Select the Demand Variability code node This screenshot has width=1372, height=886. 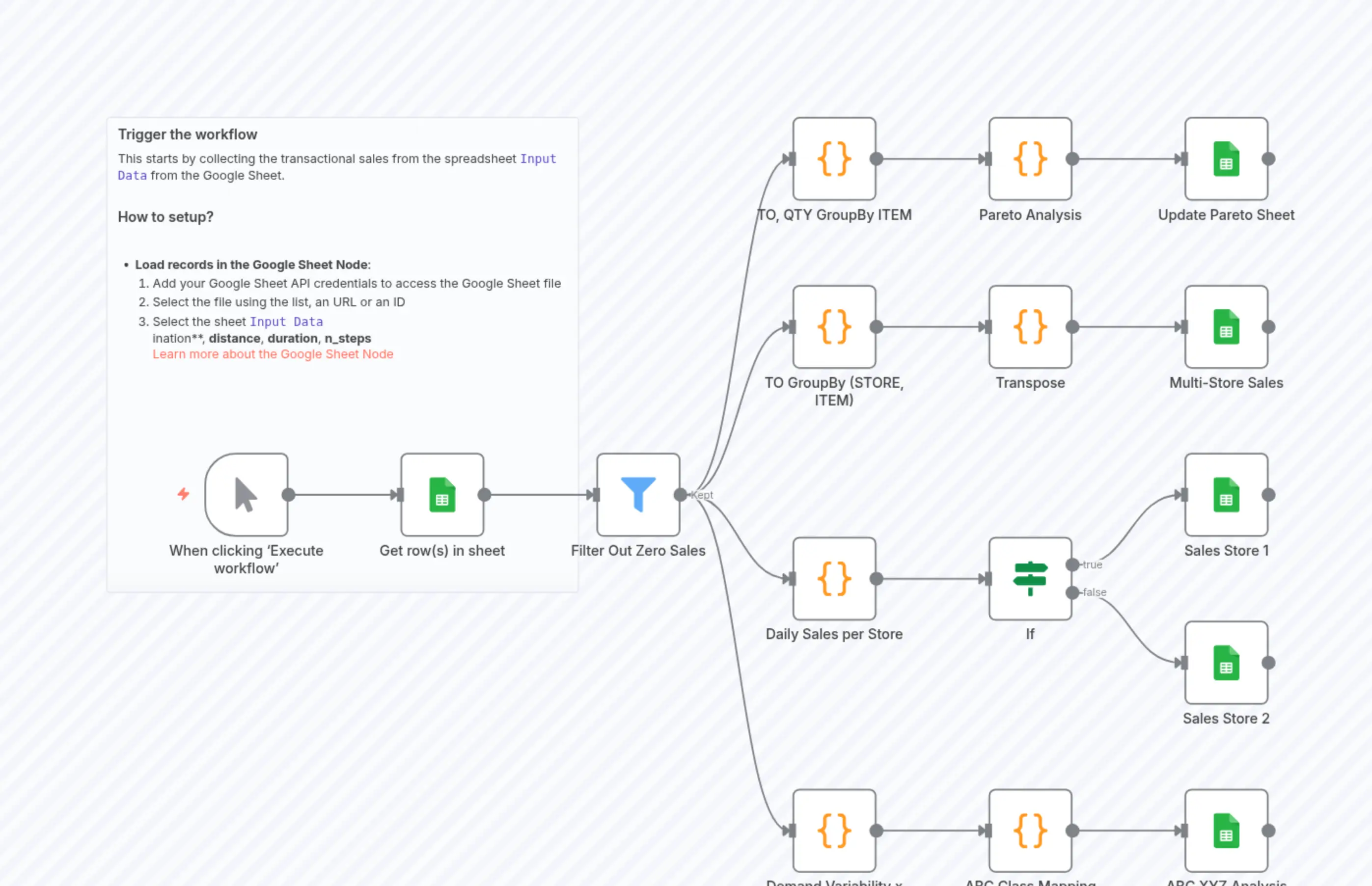tap(833, 831)
